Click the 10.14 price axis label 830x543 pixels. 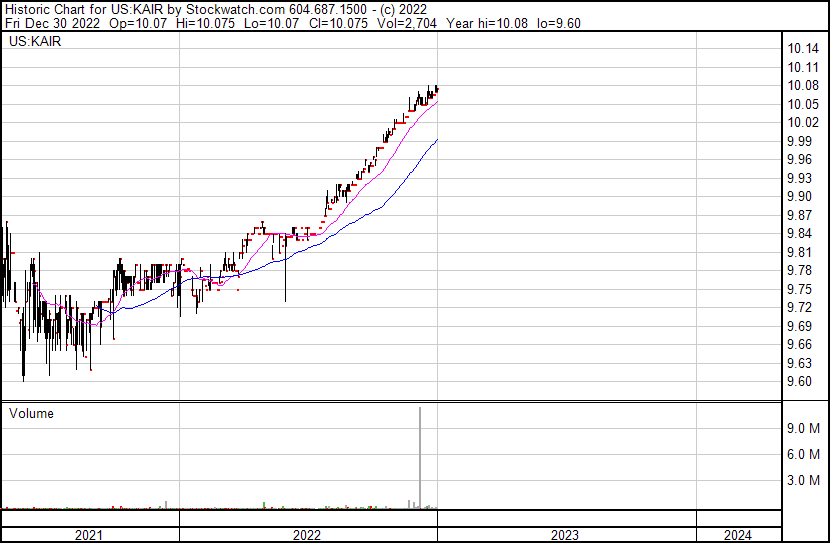point(803,49)
